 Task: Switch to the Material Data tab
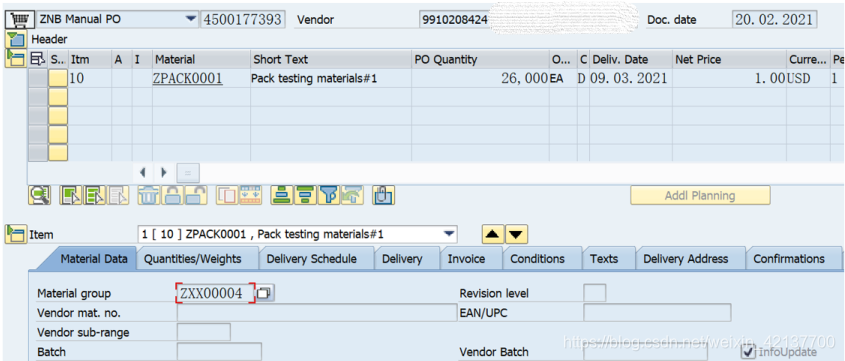[x=94, y=259]
